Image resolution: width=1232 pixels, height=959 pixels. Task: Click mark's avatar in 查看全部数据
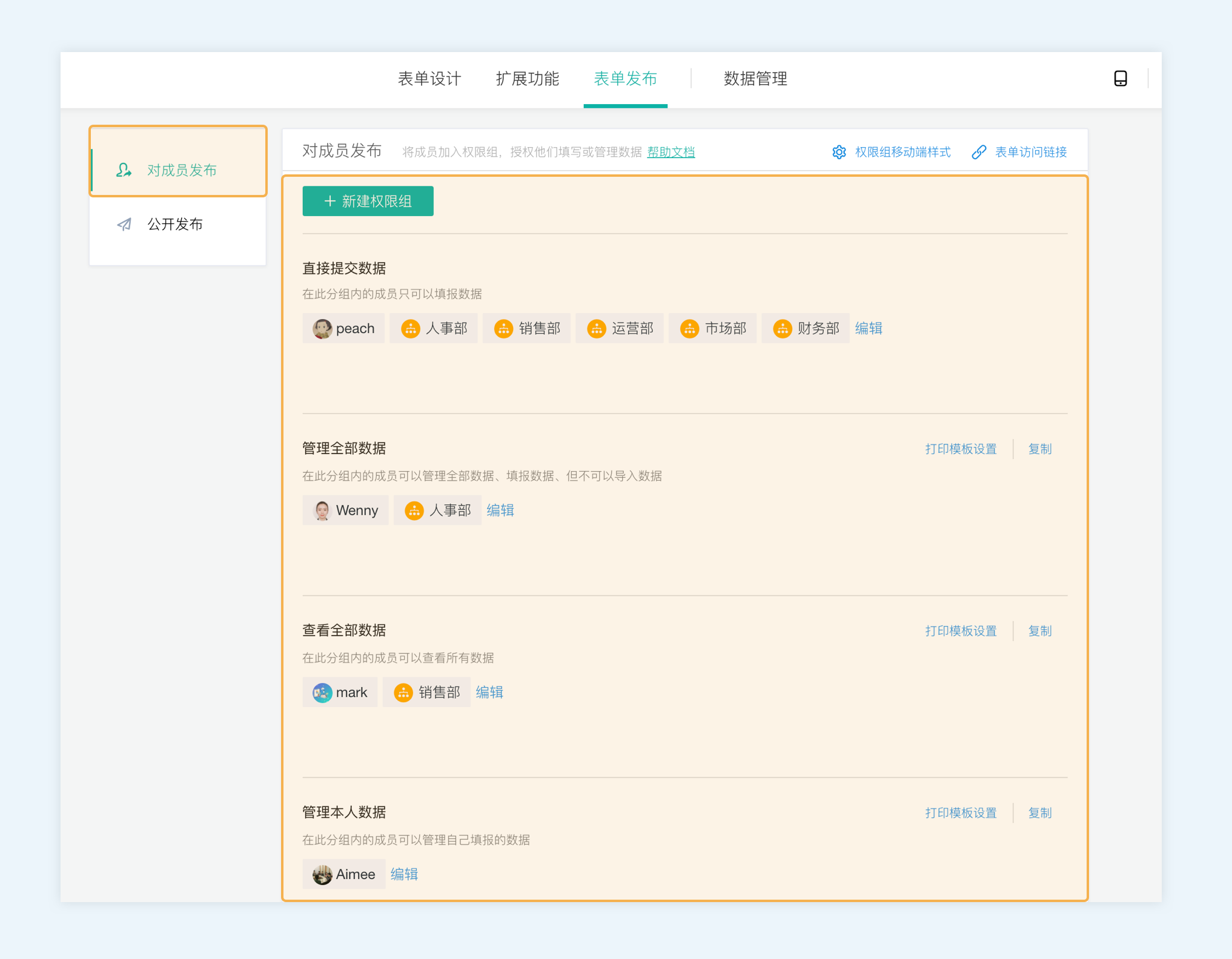(322, 692)
